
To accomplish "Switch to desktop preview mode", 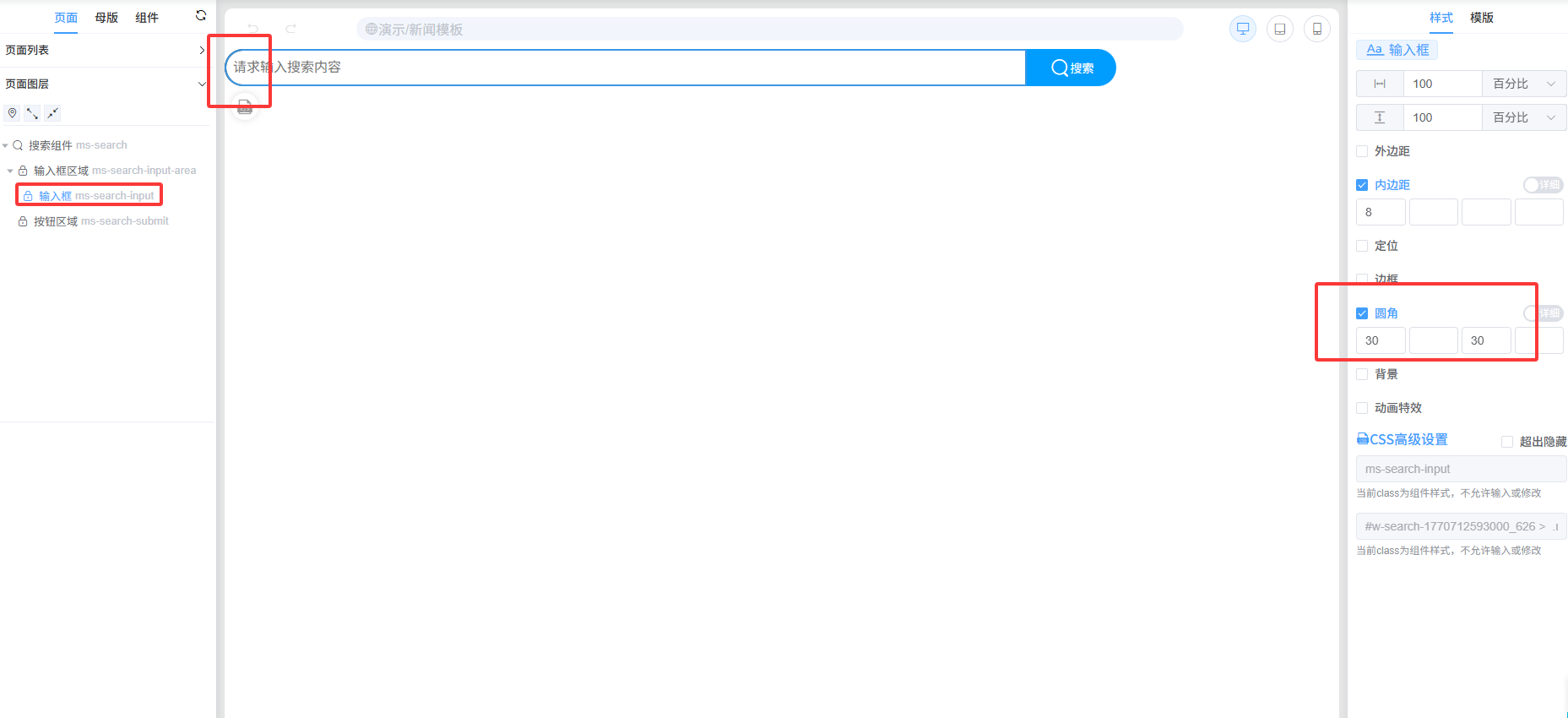I will [1242, 29].
